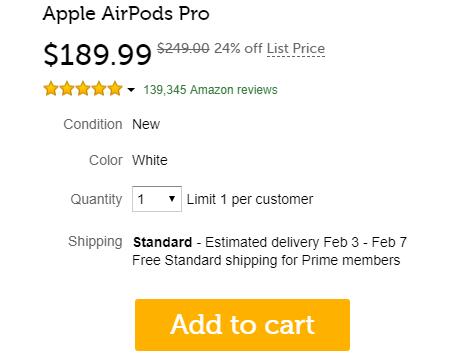This screenshot has width=454, height=362.
Task: Click the crossed-out $249.00 price
Action: [x=183, y=48]
